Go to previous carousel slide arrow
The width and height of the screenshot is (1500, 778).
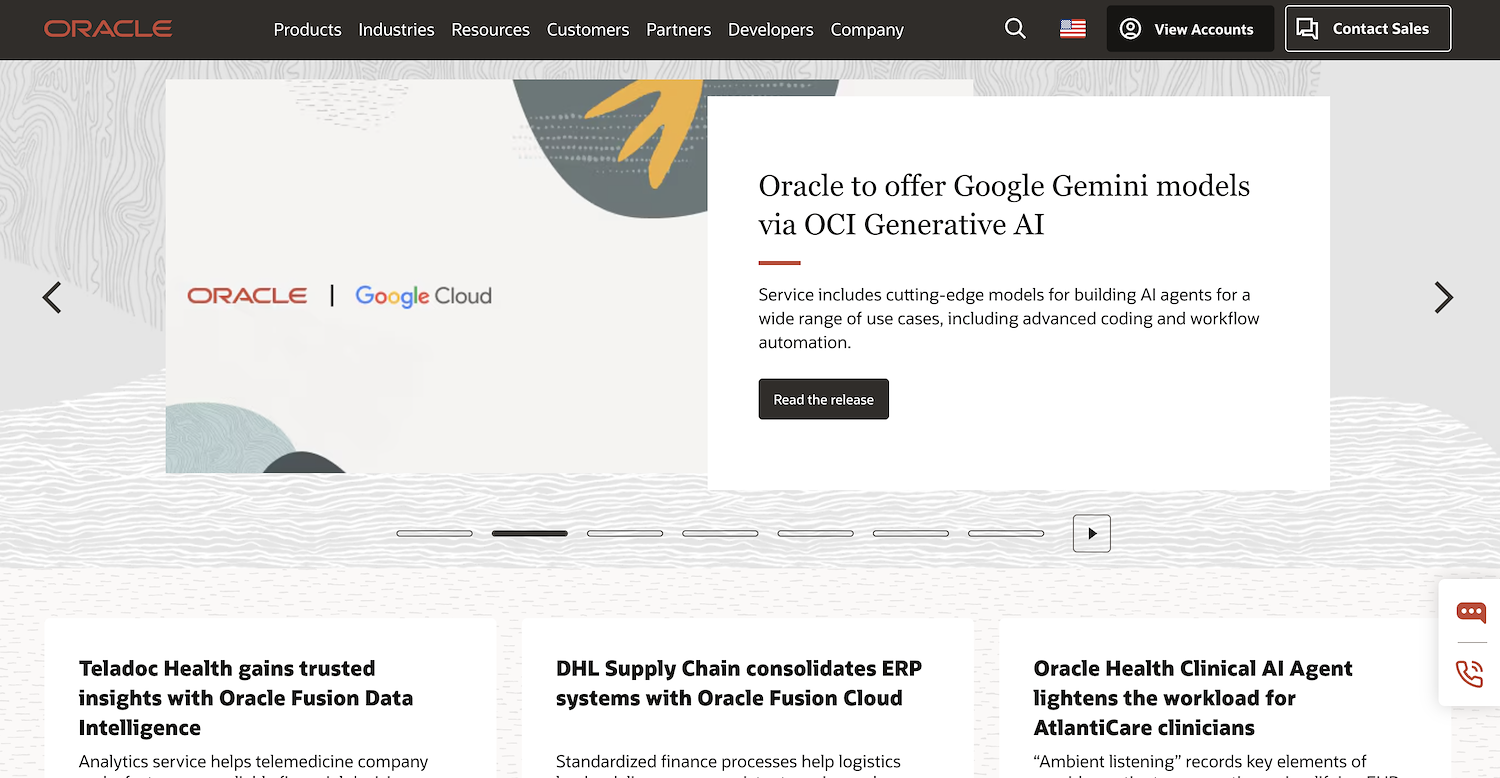click(x=52, y=297)
